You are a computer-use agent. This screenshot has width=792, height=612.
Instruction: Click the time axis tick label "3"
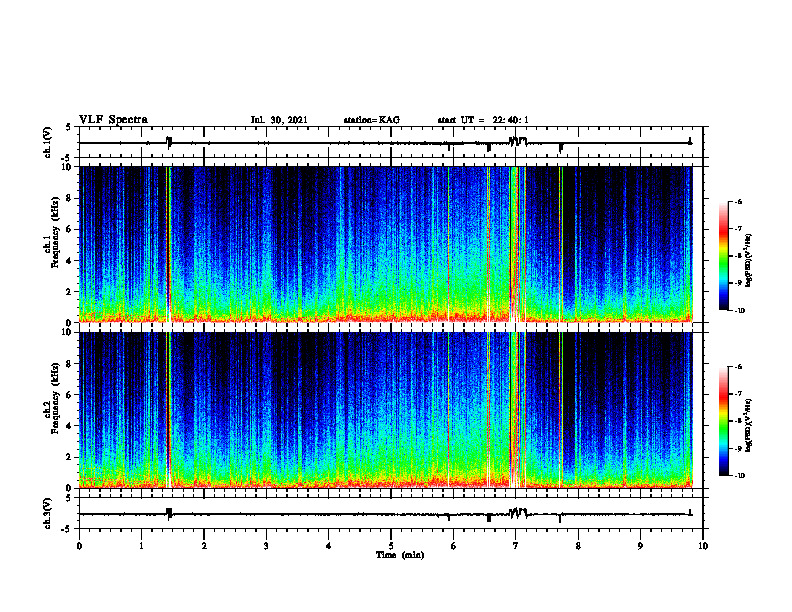click(x=266, y=546)
